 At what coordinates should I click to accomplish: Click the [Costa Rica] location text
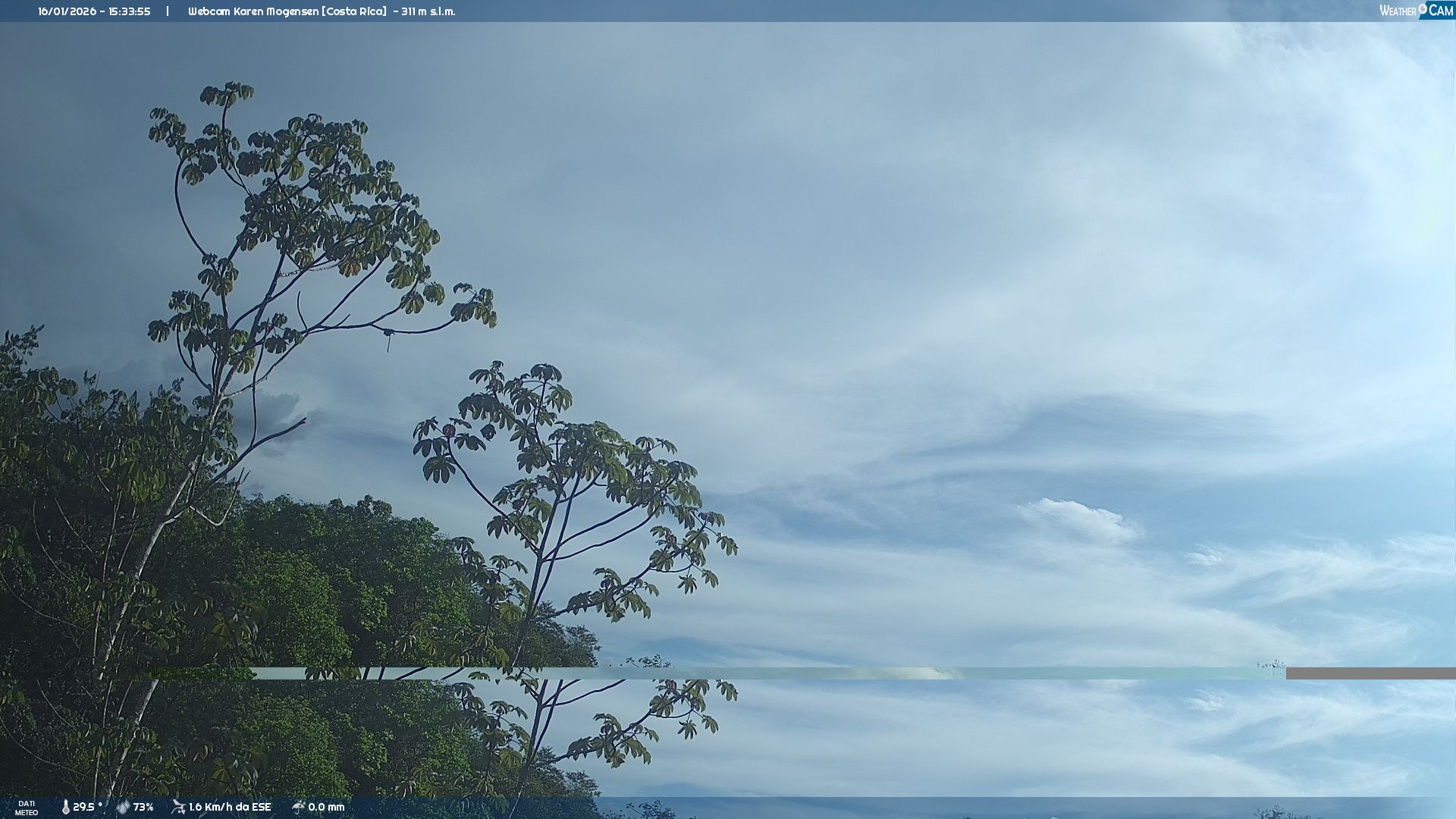354,11
